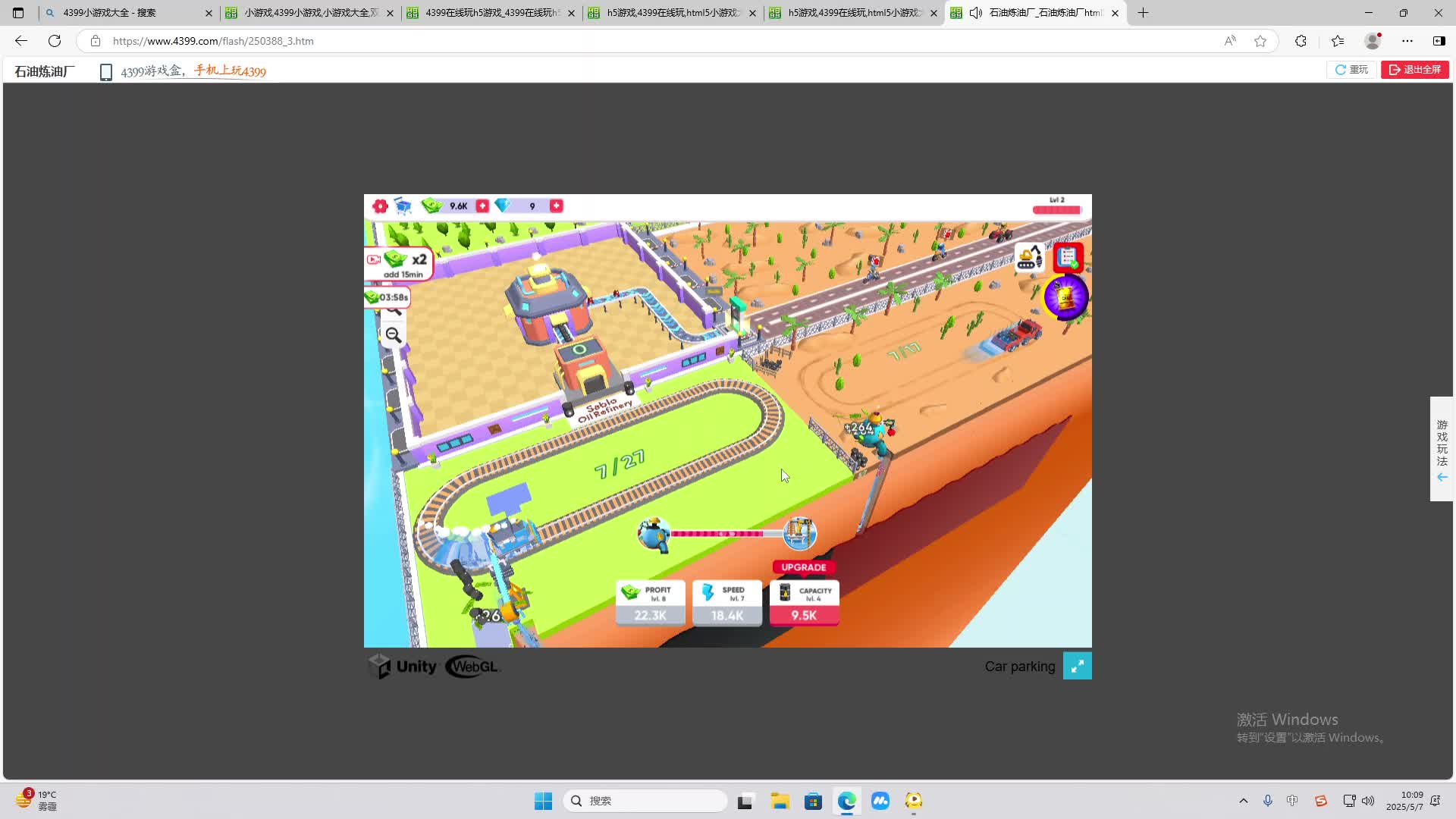Image resolution: width=1456 pixels, height=819 pixels.
Task: Click the 重玩 replay button
Action: coord(1351,70)
